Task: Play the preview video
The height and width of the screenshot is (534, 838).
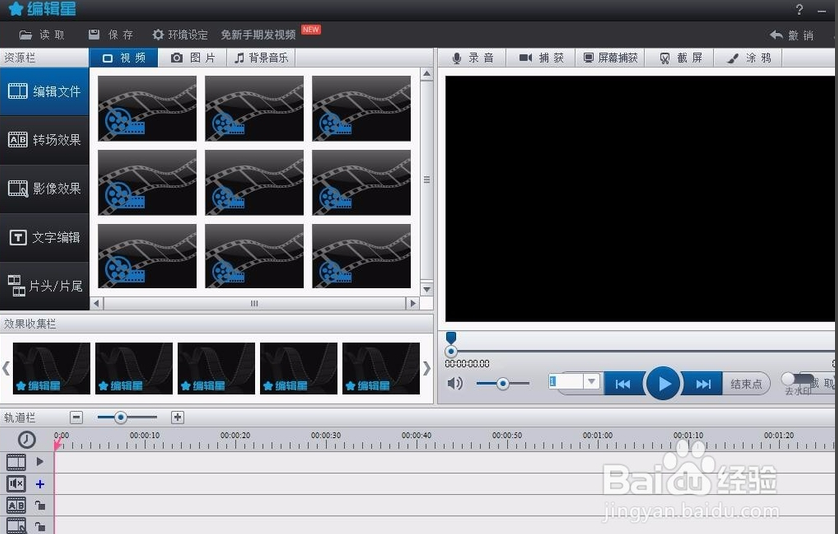Action: [663, 383]
